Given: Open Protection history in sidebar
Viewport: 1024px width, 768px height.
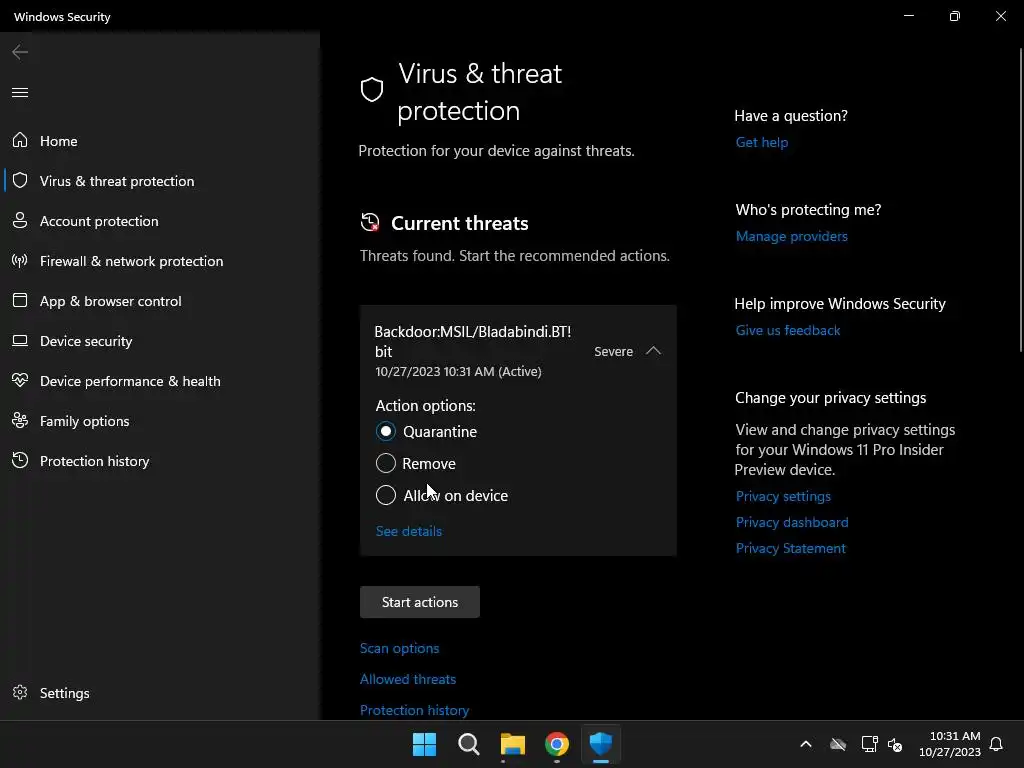Looking at the screenshot, I should [x=95, y=461].
